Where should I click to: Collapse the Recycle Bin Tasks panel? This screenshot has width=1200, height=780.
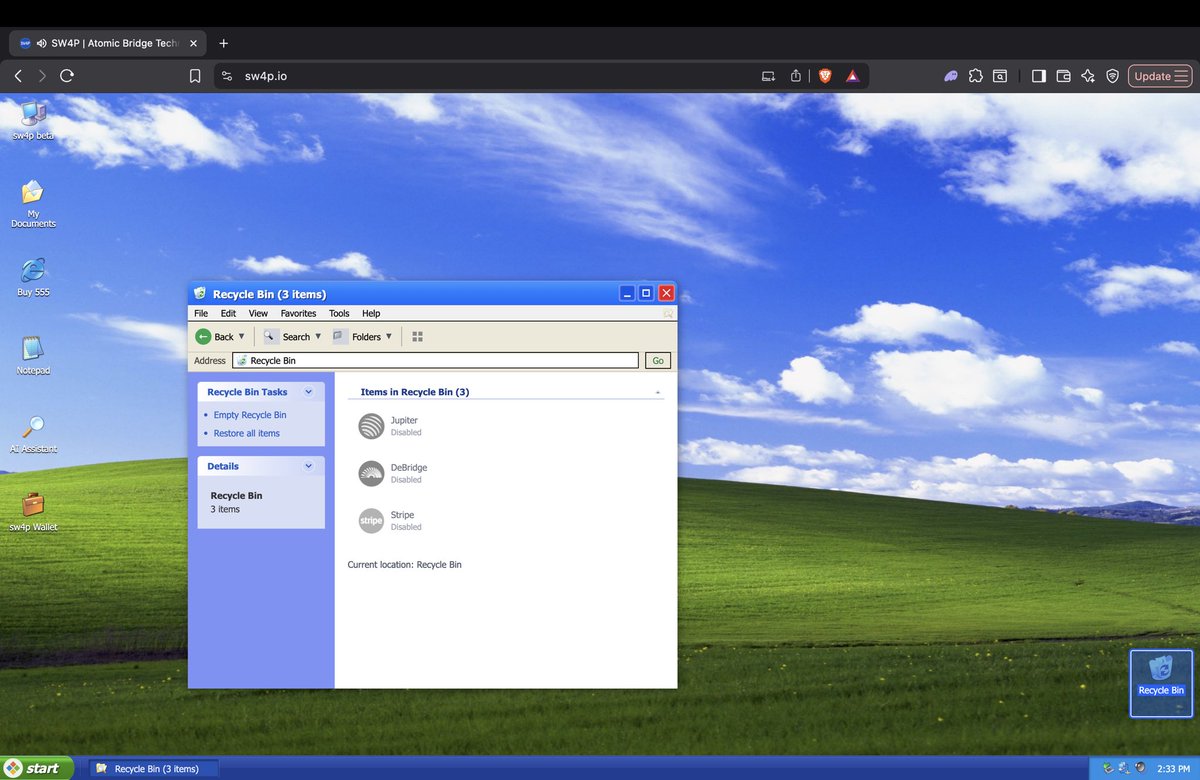pos(308,392)
